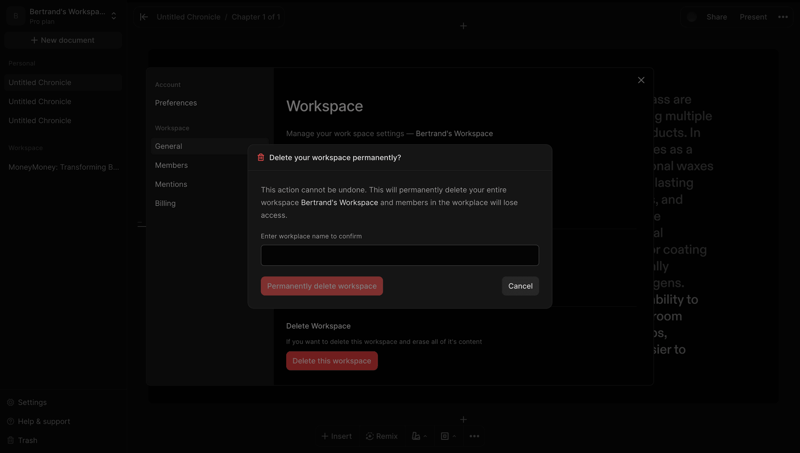Open top-right more options menu
Screen dimensions: 800x453
pos(783,17)
